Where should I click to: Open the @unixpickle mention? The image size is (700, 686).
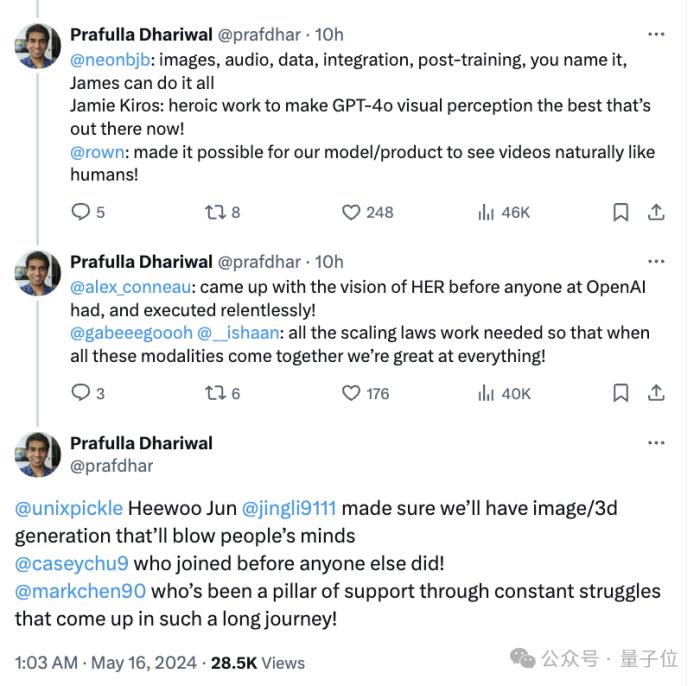[69, 508]
